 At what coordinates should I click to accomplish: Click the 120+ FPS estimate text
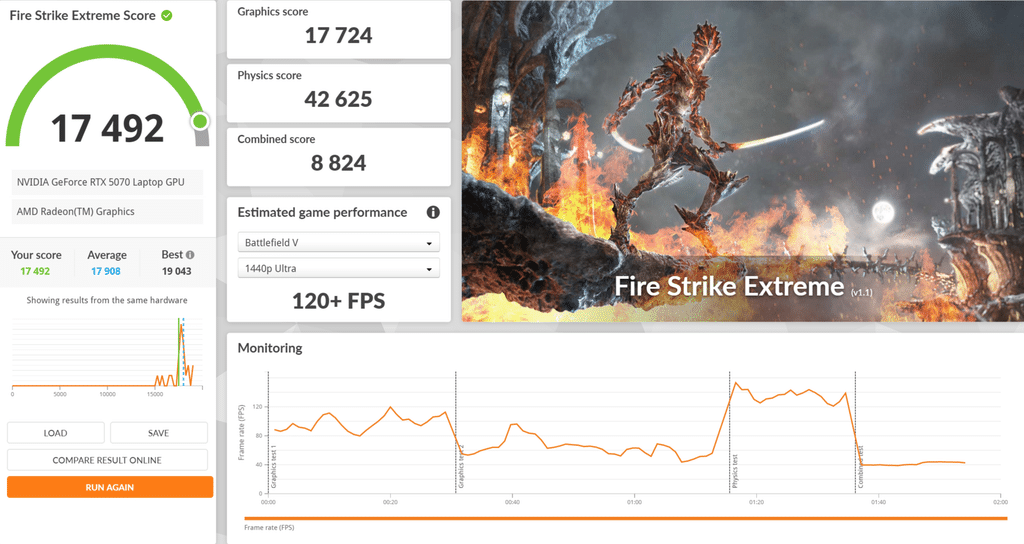338,301
